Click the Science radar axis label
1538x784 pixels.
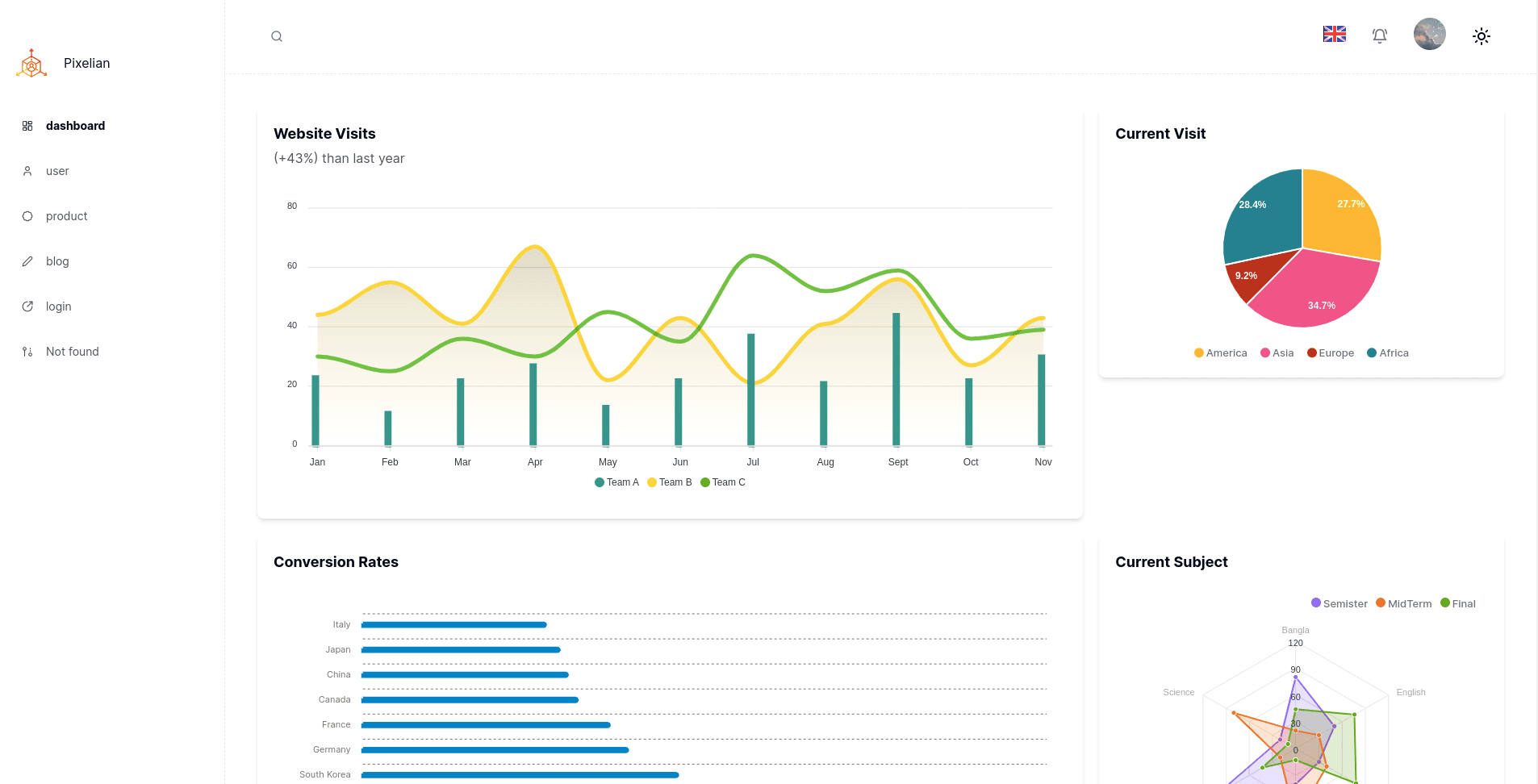coord(1179,692)
